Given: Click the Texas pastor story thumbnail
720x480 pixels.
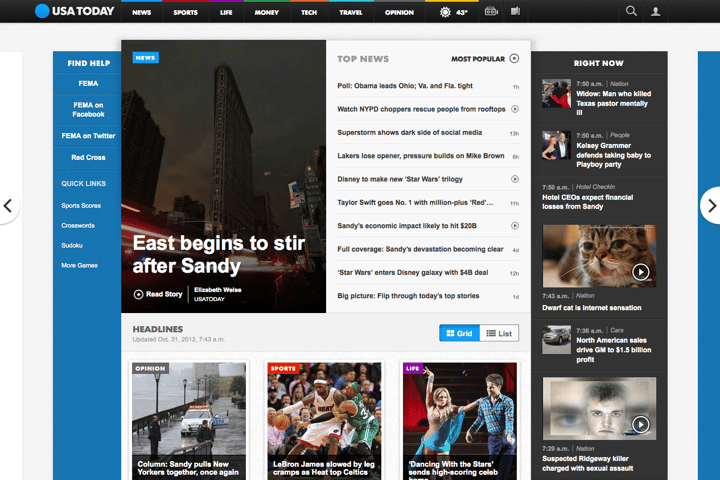Looking at the screenshot, I should click(x=556, y=94).
